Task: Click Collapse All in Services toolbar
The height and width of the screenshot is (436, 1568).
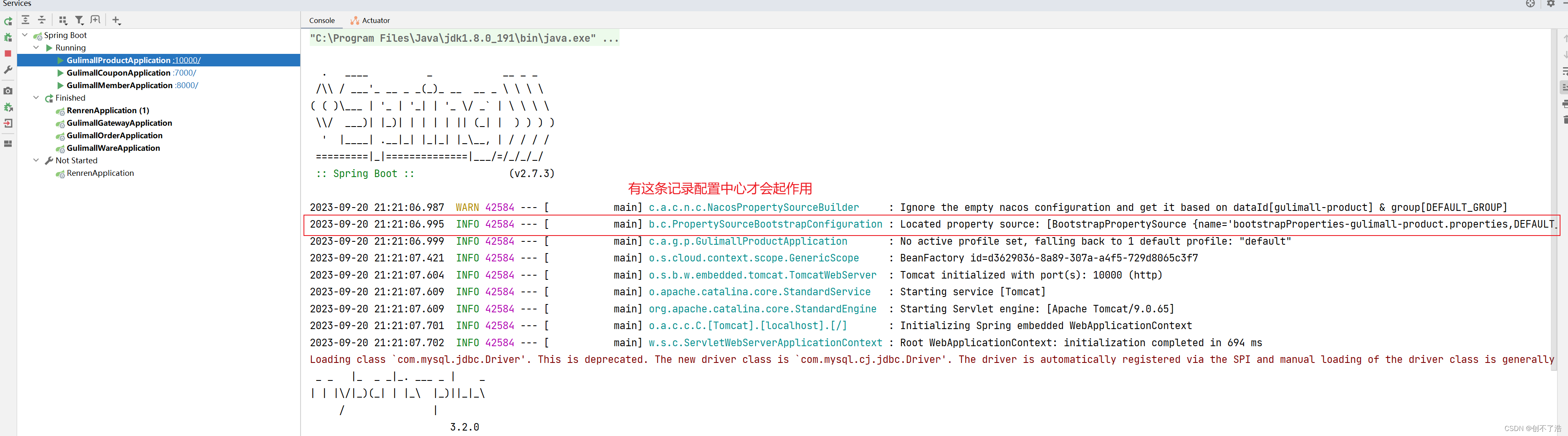Action: coord(41,20)
